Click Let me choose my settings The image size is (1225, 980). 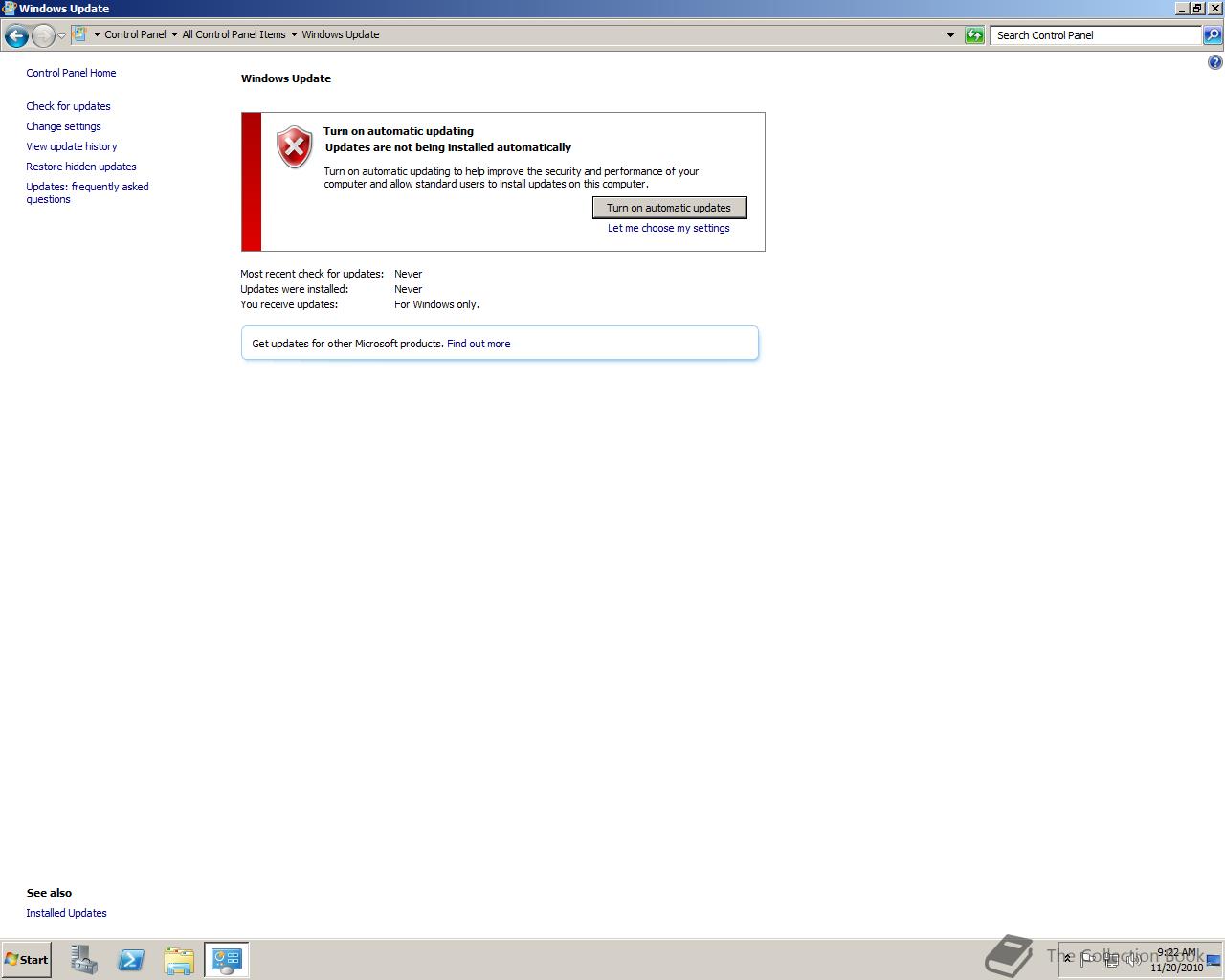[668, 228]
